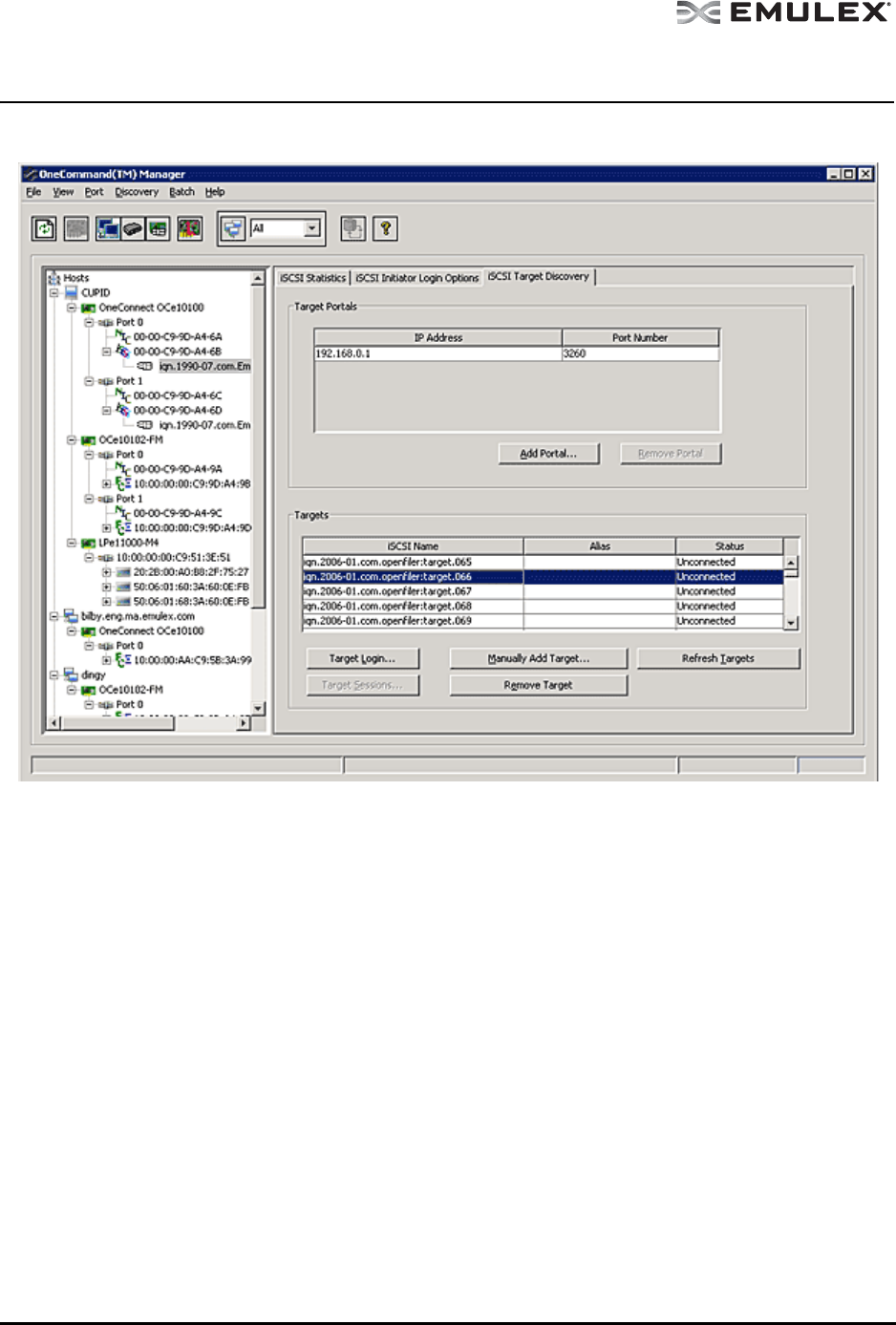The width and height of the screenshot is (896, 1325).
Task: Open the Discovery menu
Action: click(137, 192)
